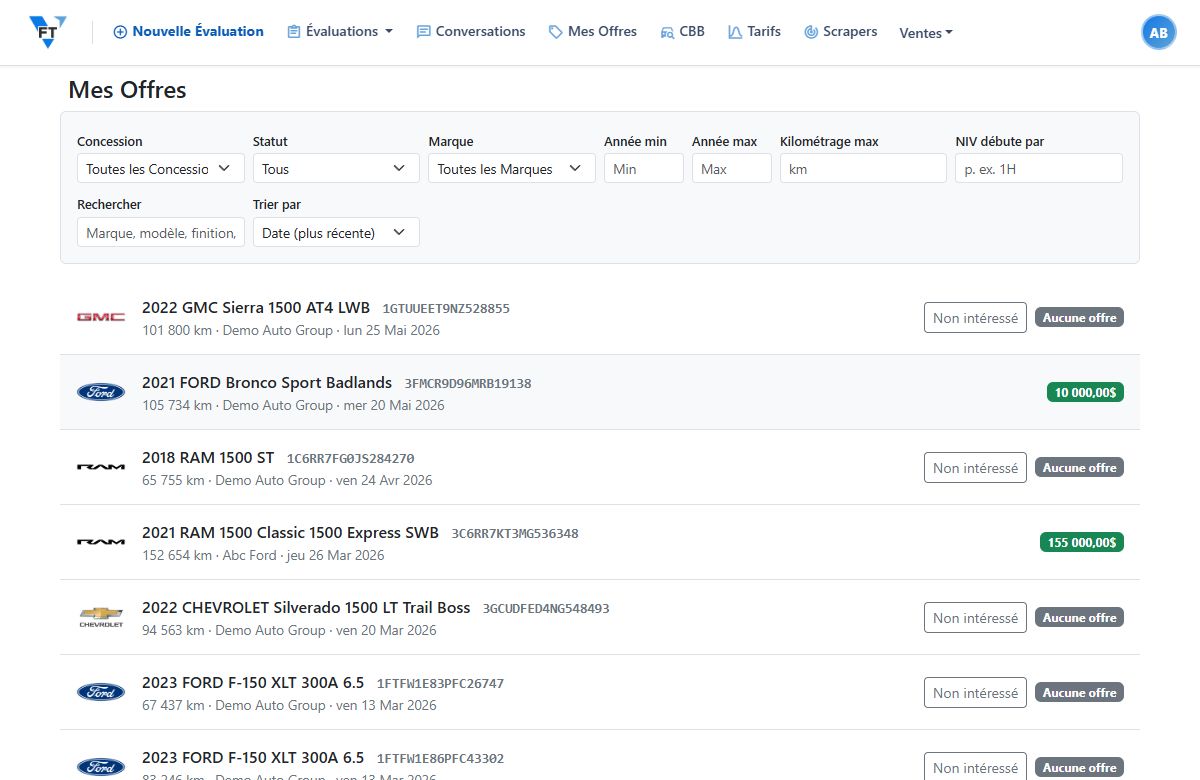1200x780 pixels.
Task: Focus the Année min field
Action: (x=644, y=168)
